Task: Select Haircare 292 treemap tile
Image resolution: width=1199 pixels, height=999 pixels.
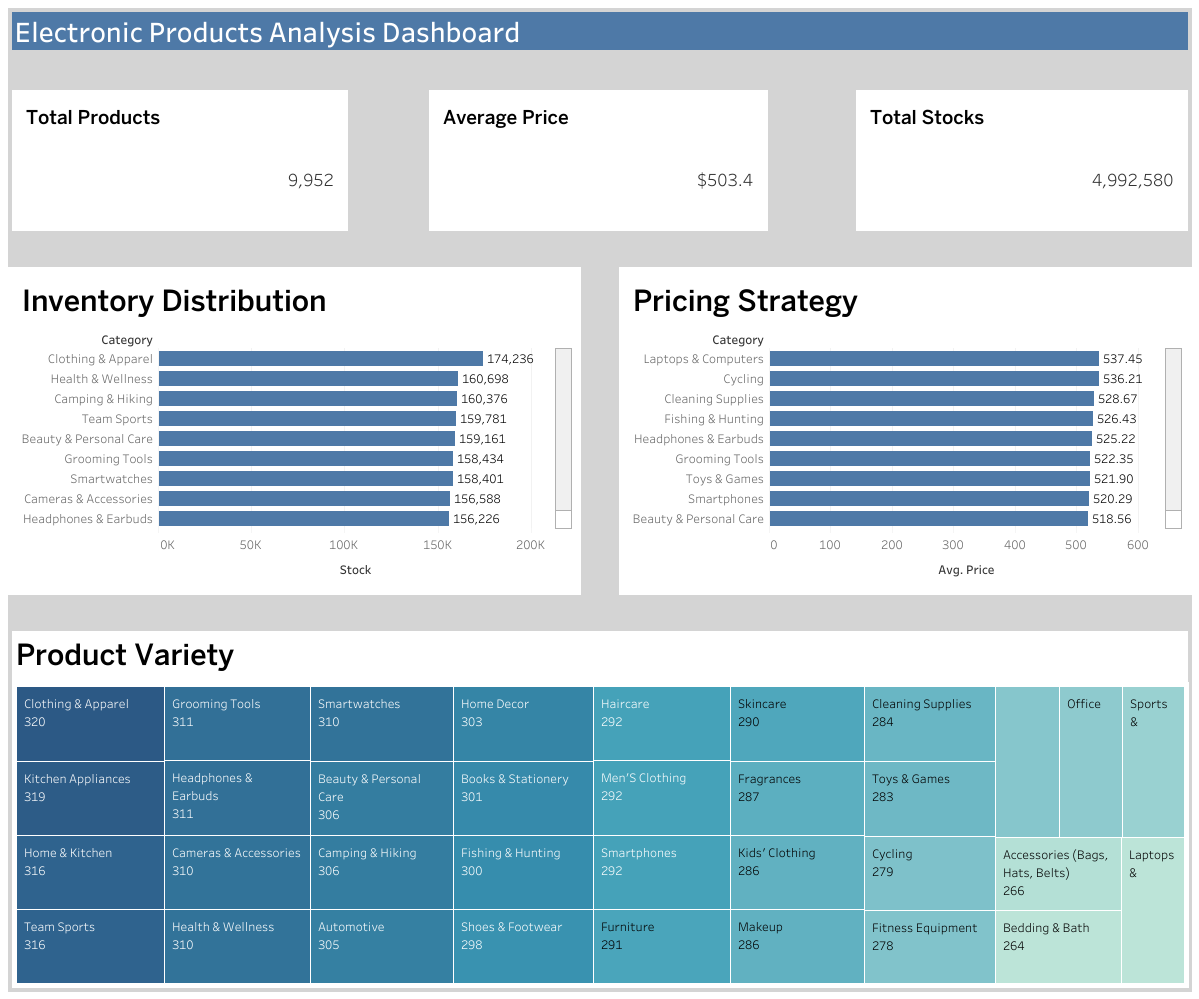Action: pos(661,724)
